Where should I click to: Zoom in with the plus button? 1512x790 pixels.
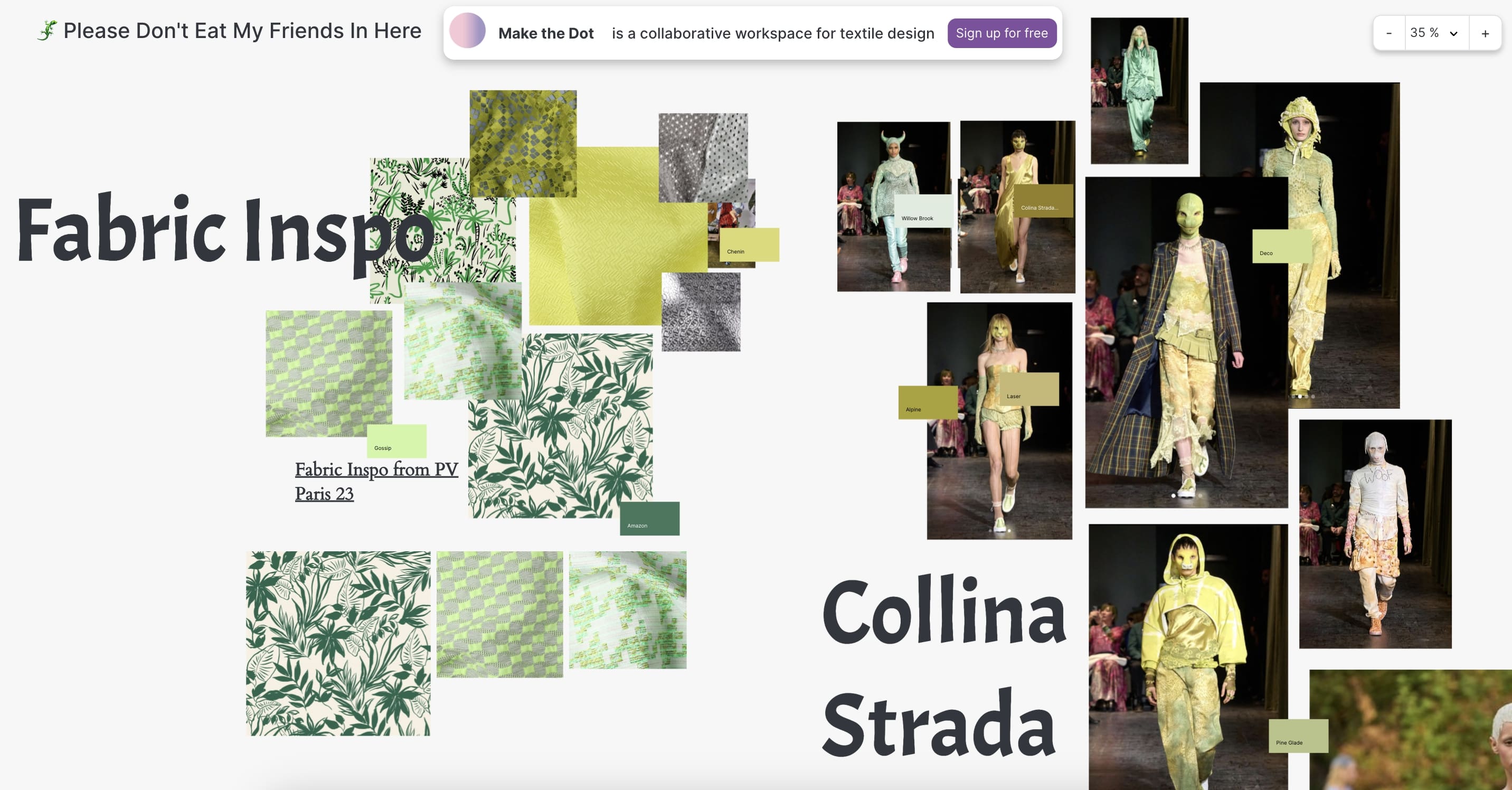[x=1485, y=33]
